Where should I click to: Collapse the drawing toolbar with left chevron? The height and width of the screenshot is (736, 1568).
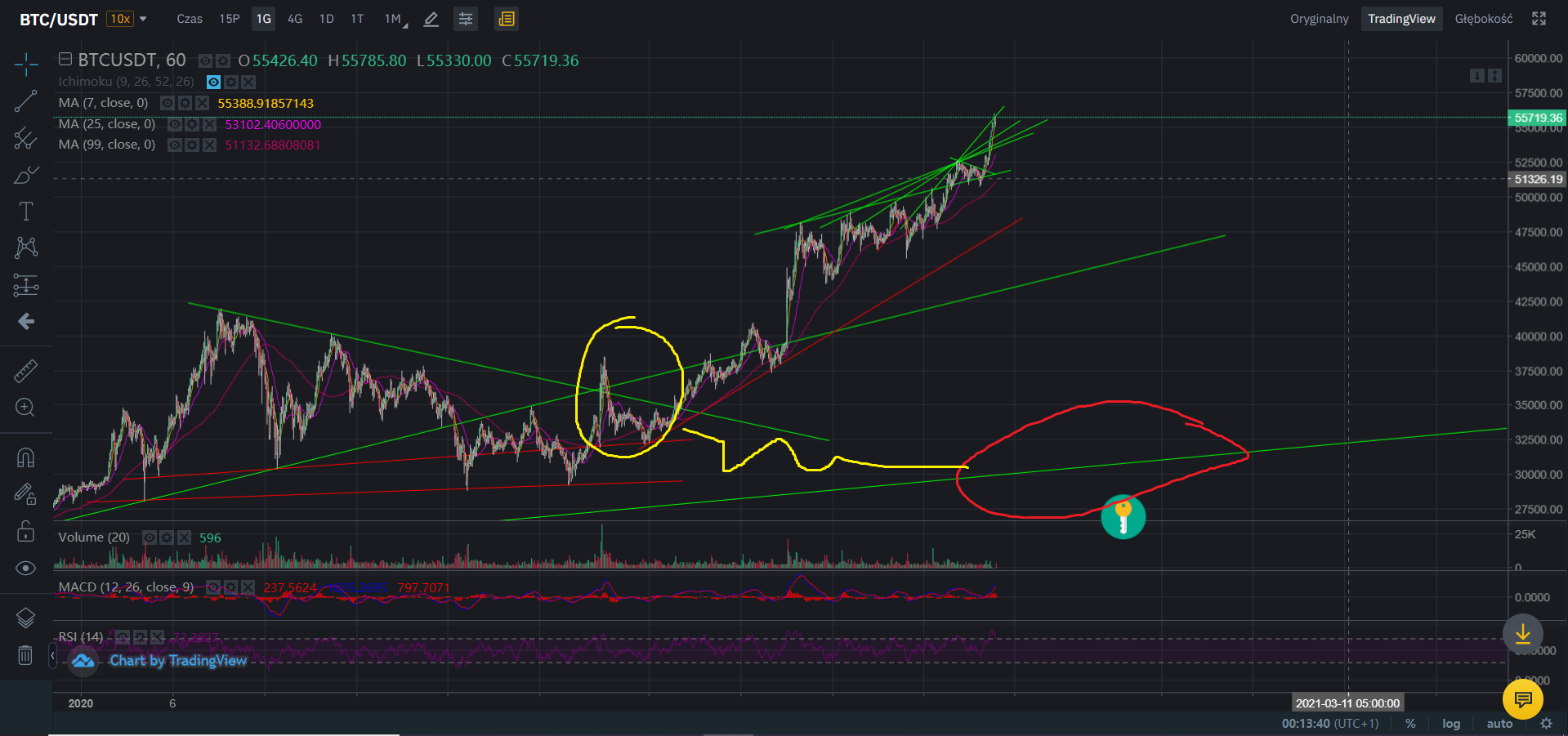coord(53,655)
